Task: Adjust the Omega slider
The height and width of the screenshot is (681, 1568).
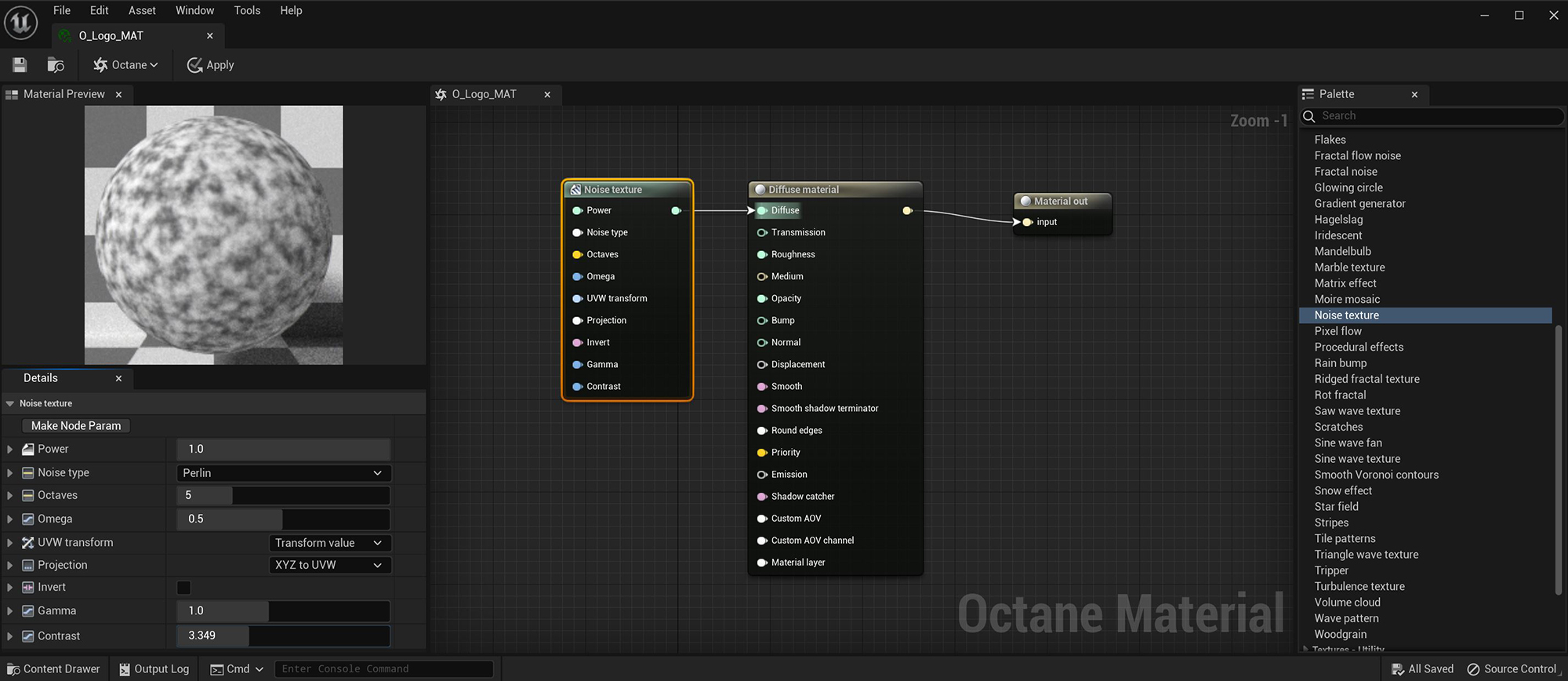Action: click(284, 519)
